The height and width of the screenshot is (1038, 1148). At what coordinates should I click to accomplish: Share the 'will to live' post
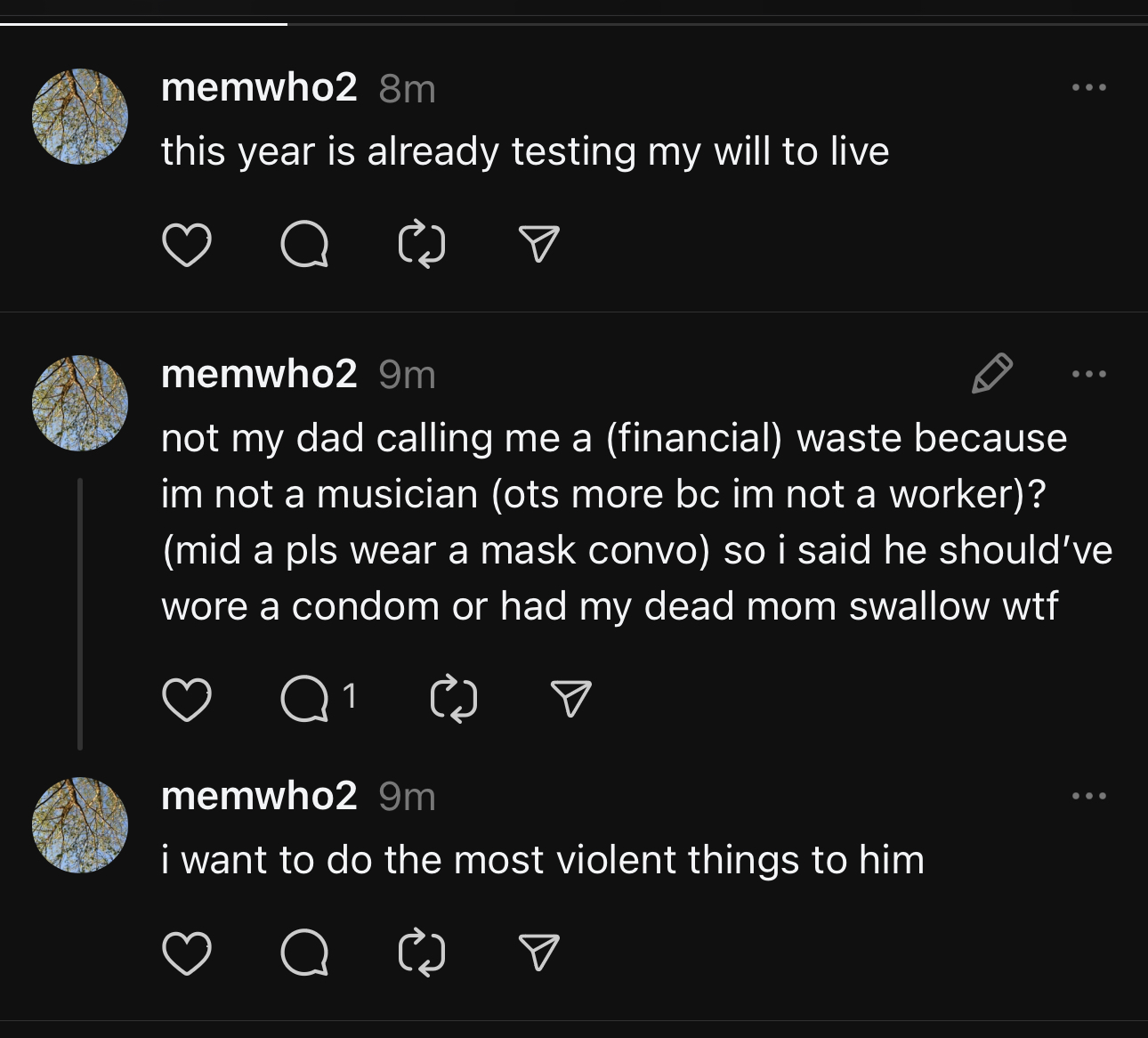click(538, 245)
